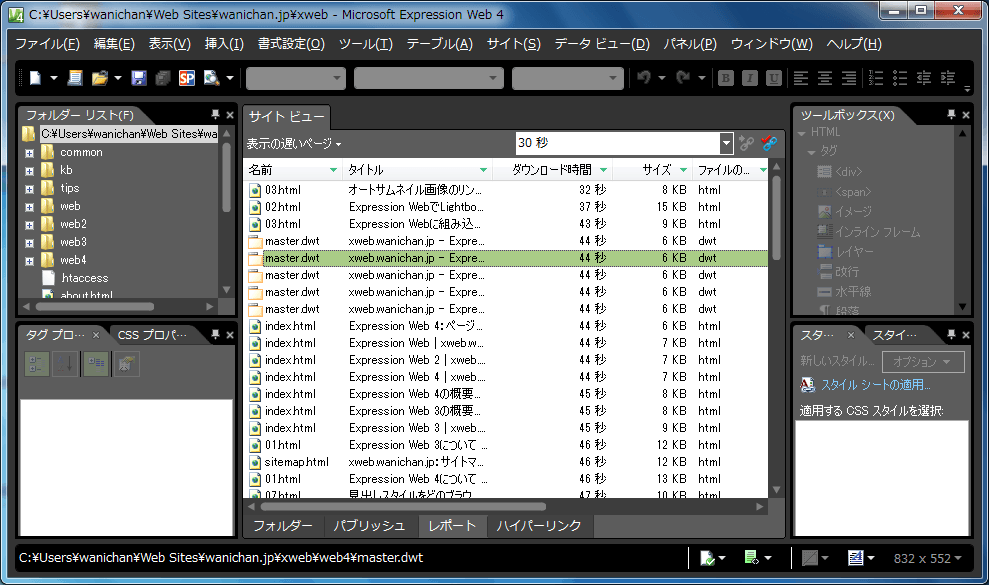The width and height of the screenshot is (989, 585).
Task: Close the フォルダー リスト panel
Action: pos(230,115)
